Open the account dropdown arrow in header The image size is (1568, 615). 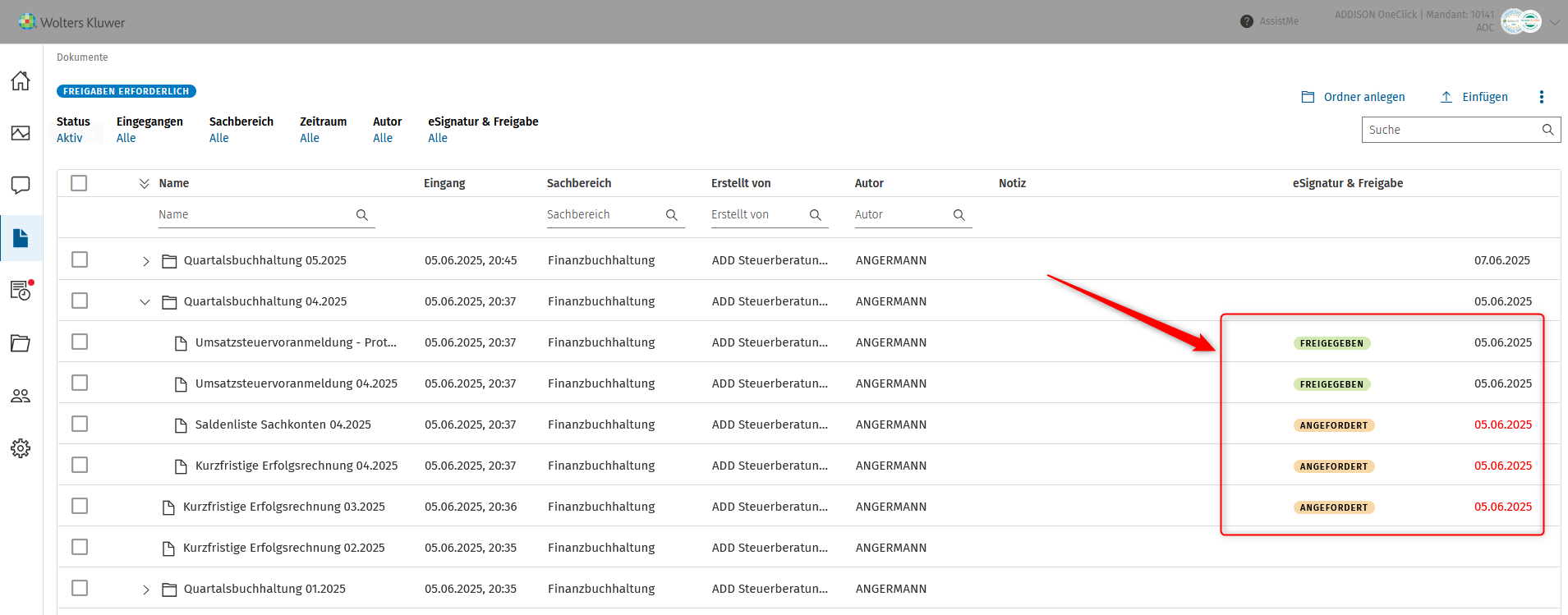(x=1555, y=22)
